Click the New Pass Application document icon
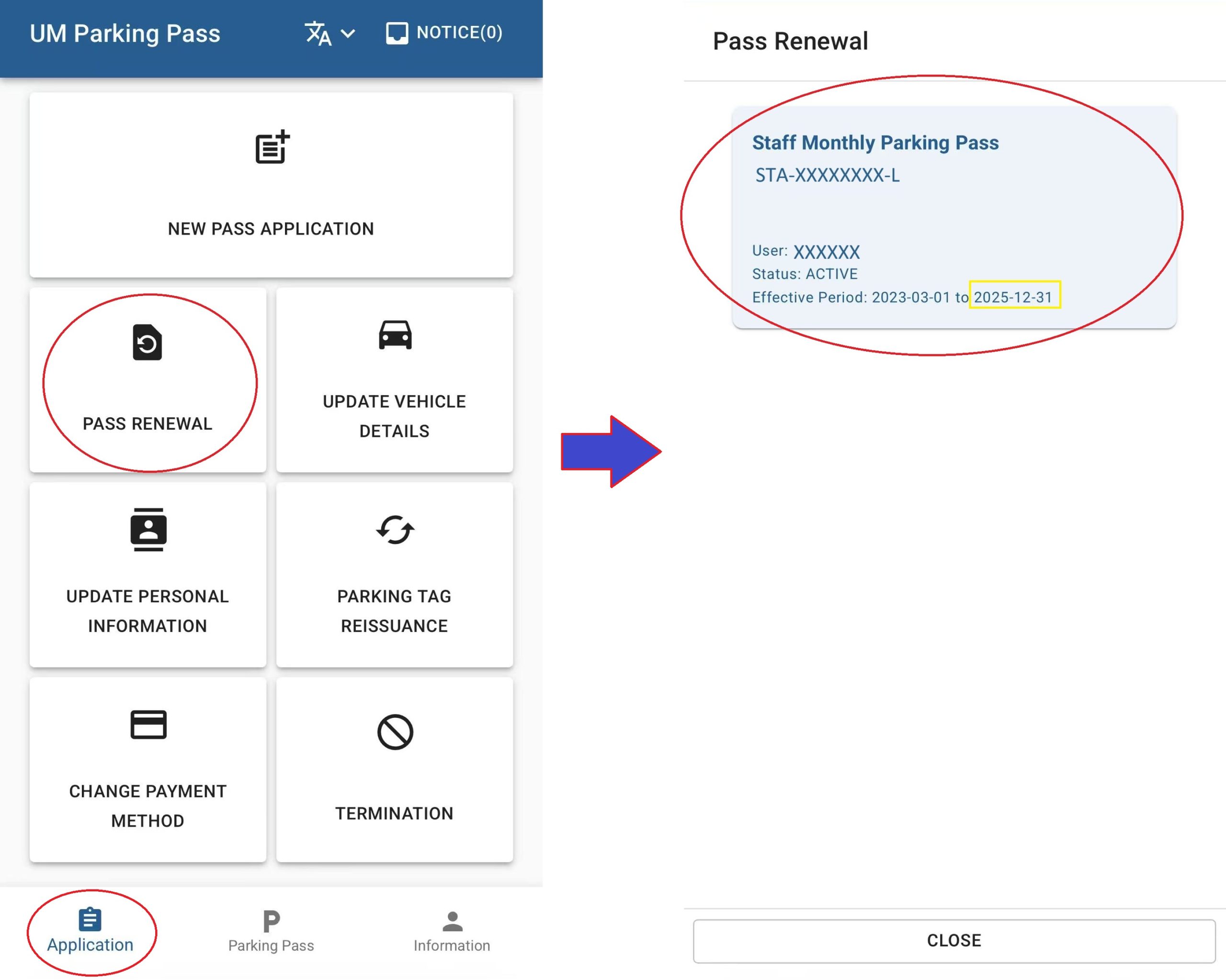 272,148
